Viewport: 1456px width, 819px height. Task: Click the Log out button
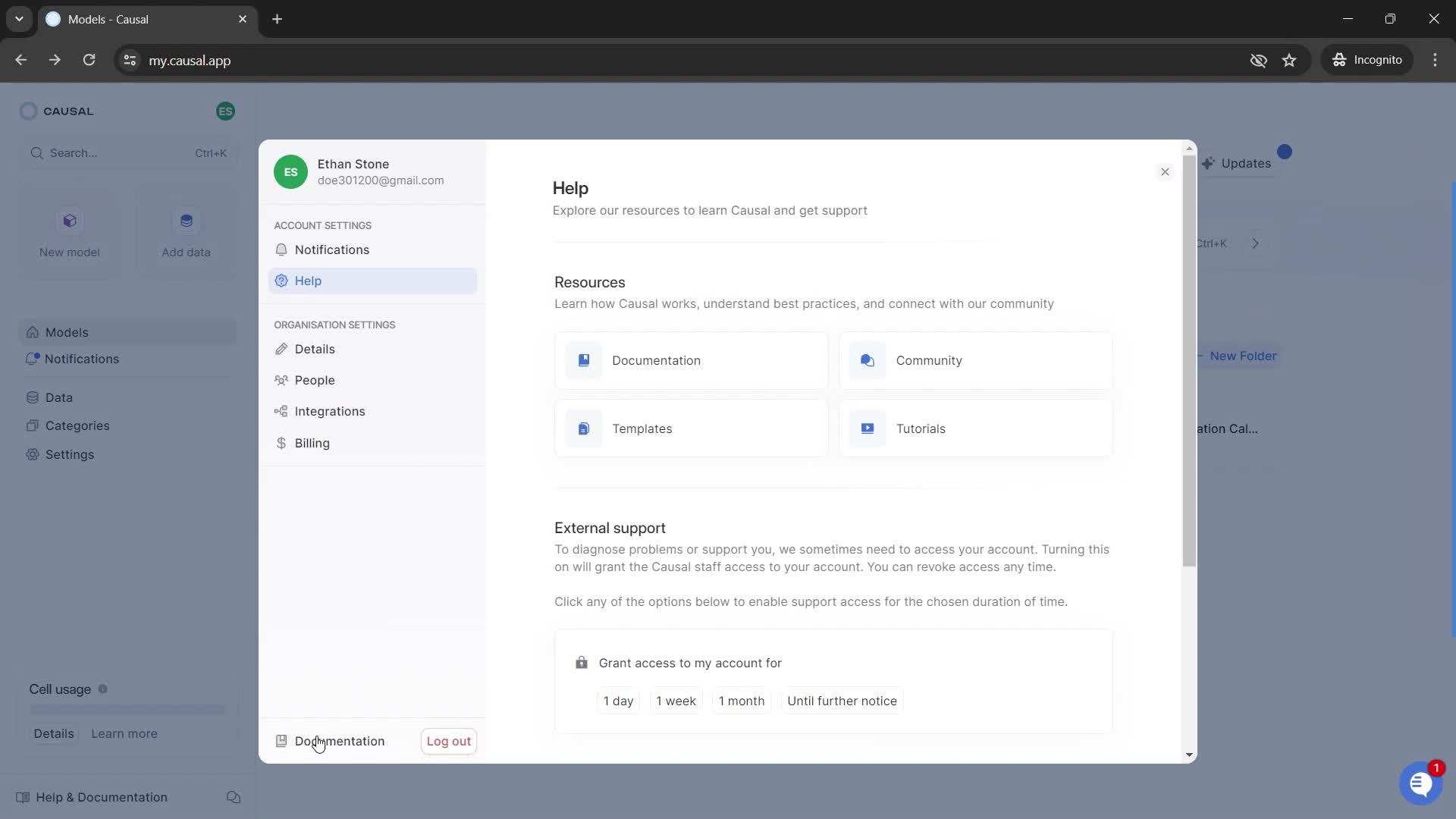click(448, 740)
